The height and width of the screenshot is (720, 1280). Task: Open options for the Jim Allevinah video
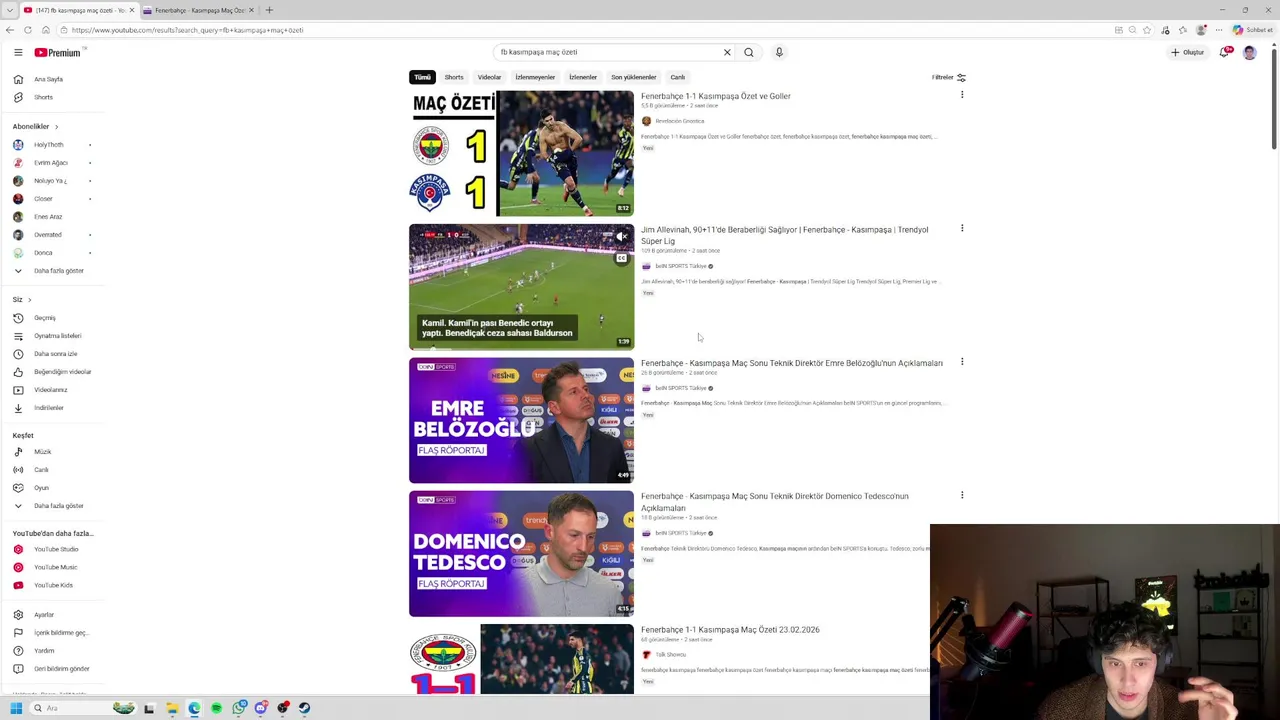tap(962, 228)
